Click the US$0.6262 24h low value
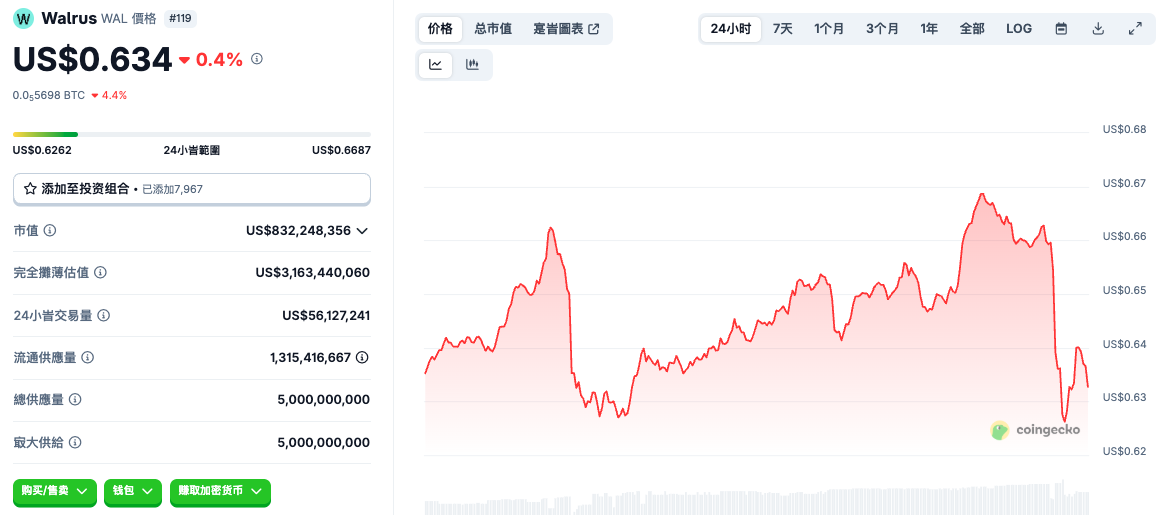Image resolution: width=1169 pixels, height=515 pixels. tap(42, 150)
